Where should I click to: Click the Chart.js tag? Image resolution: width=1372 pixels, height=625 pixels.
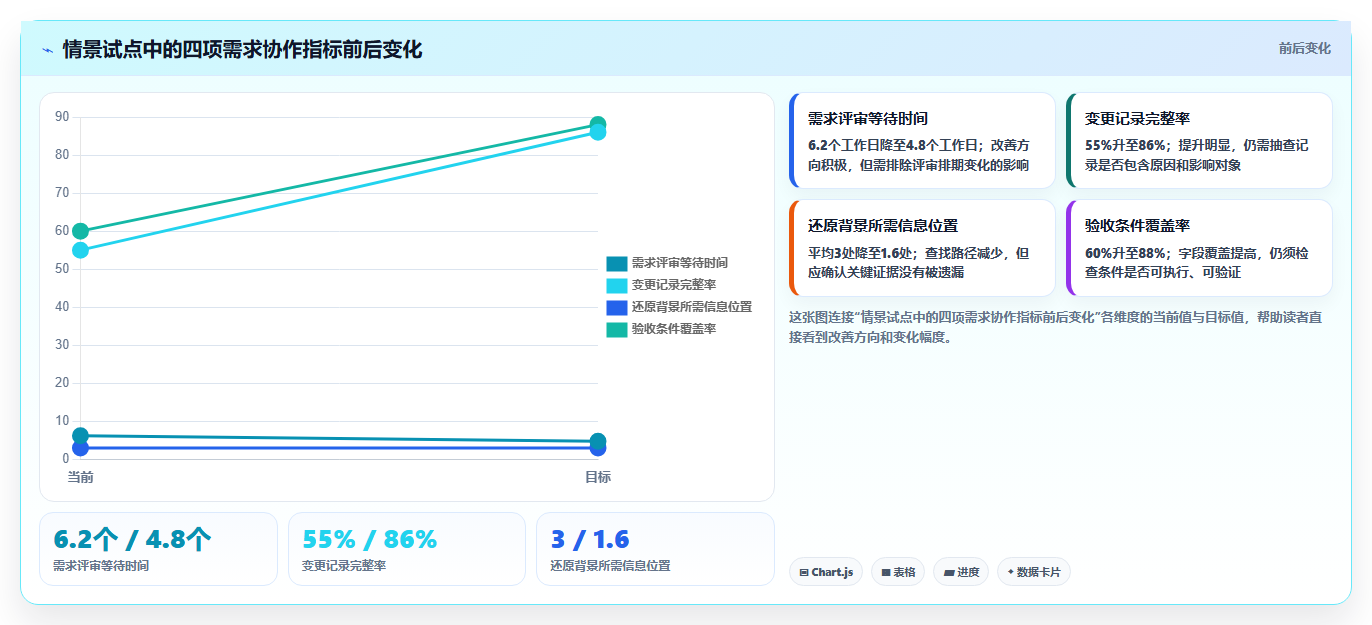826,572
